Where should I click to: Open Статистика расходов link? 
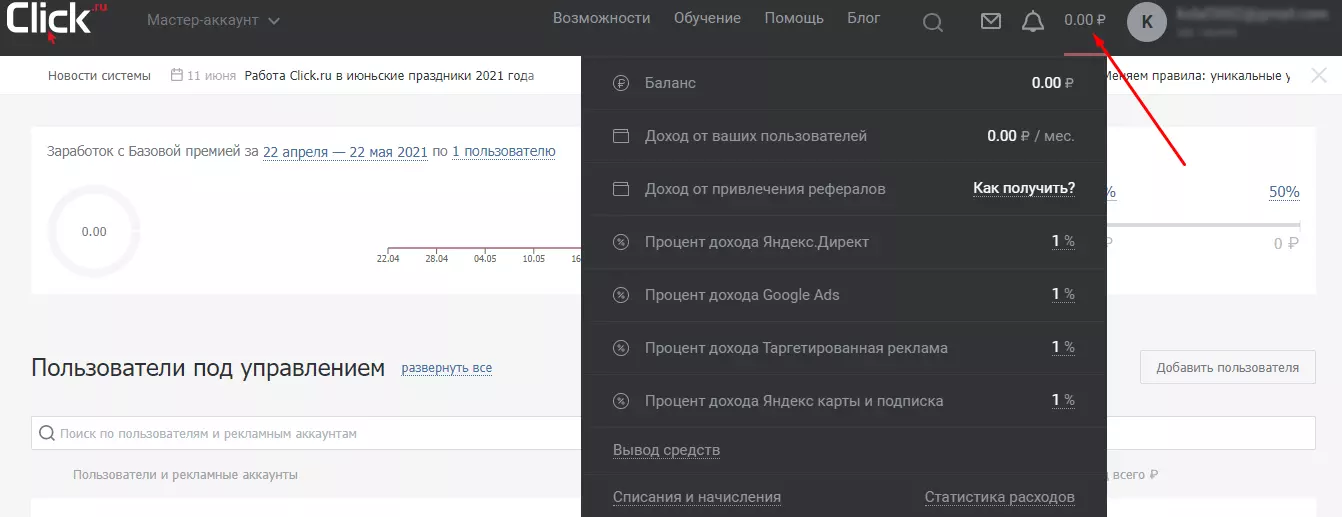[x=1000, y=497]
